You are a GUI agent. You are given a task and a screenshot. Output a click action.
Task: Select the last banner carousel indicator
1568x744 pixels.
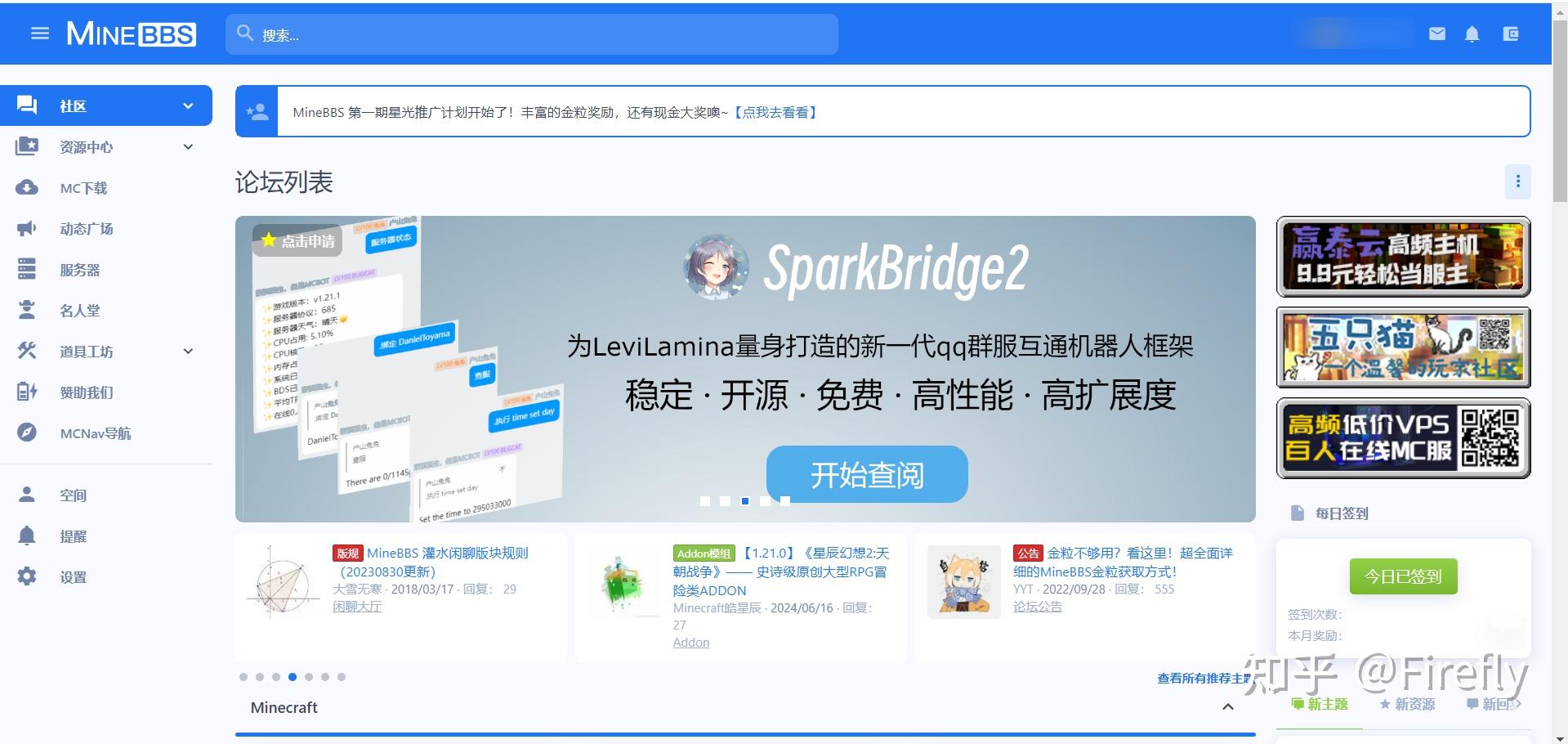pyautogui.click(x=785, y=501)
